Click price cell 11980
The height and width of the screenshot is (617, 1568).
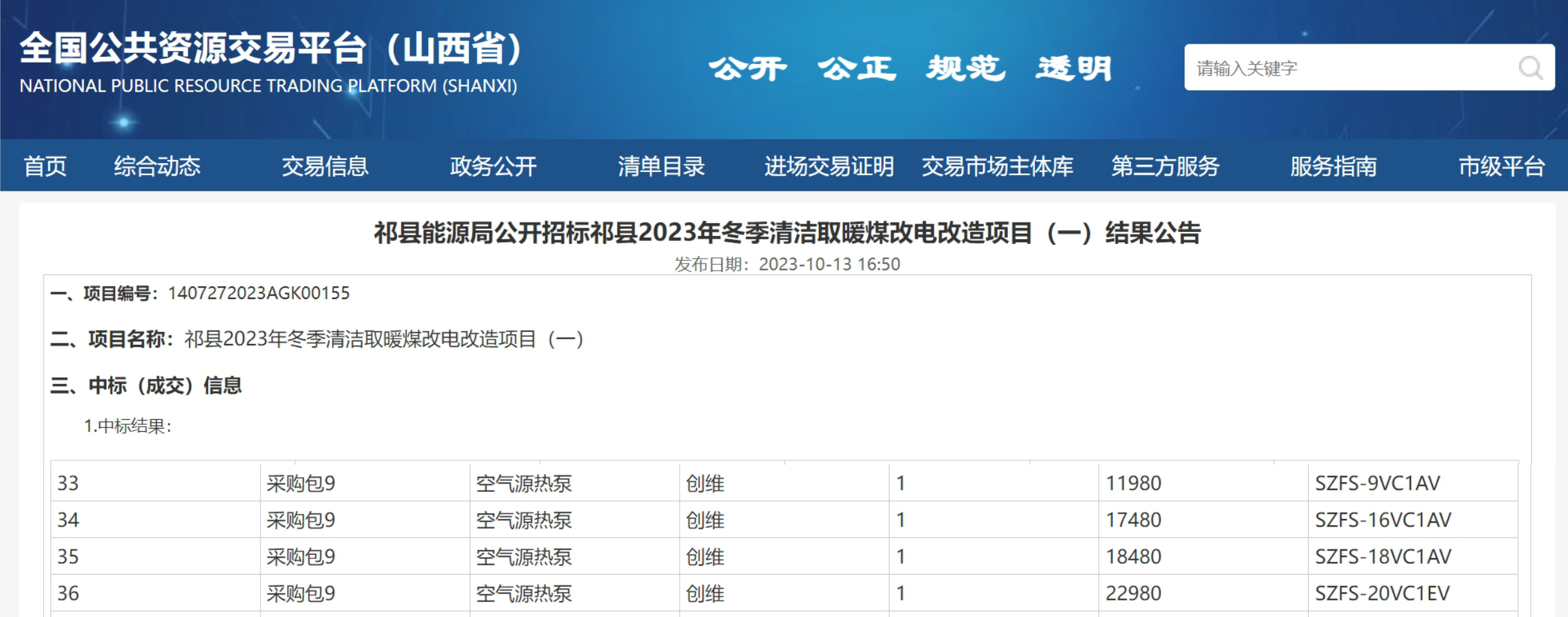pos(1203,483)
